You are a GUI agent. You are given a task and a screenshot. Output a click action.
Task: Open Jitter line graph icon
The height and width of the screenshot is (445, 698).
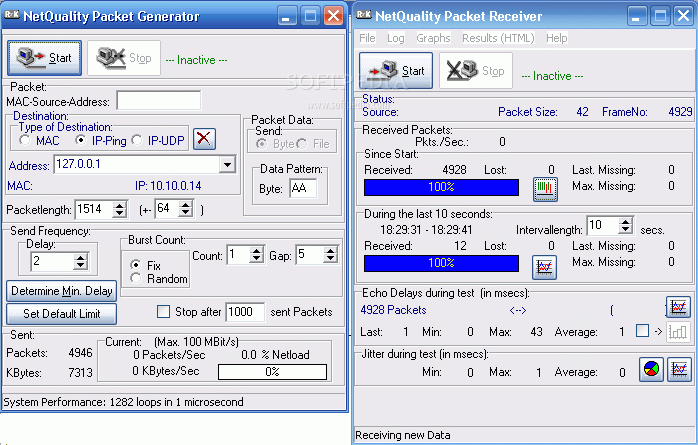679,369
